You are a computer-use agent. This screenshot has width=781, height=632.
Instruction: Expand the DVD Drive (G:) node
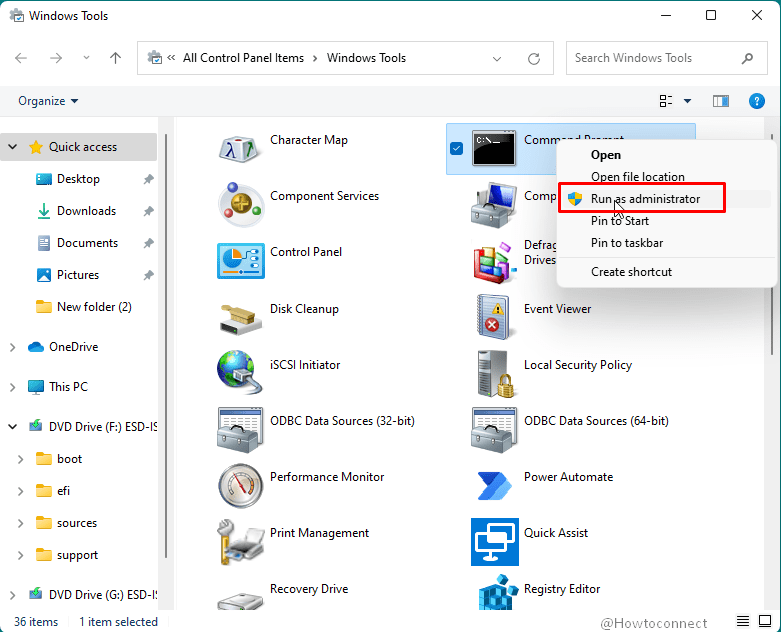pos(13,595)
